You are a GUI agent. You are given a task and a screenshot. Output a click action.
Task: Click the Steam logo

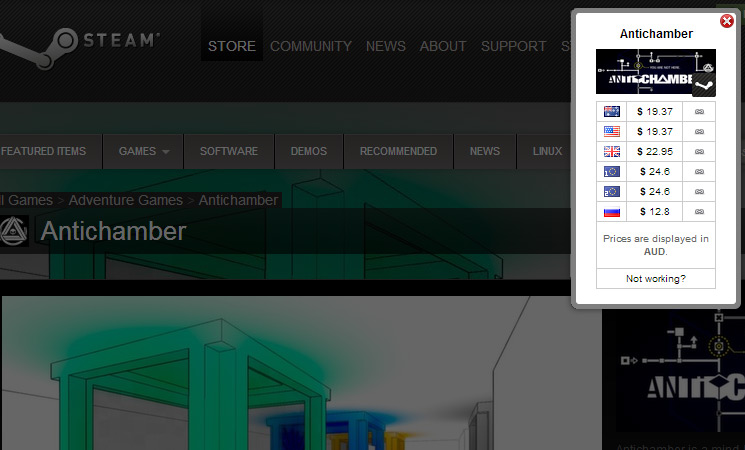pos(78,48)
